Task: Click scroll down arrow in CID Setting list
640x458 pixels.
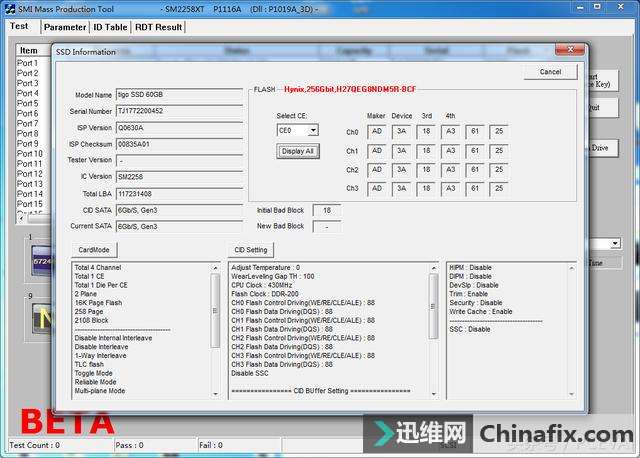Action: point(433,394)
